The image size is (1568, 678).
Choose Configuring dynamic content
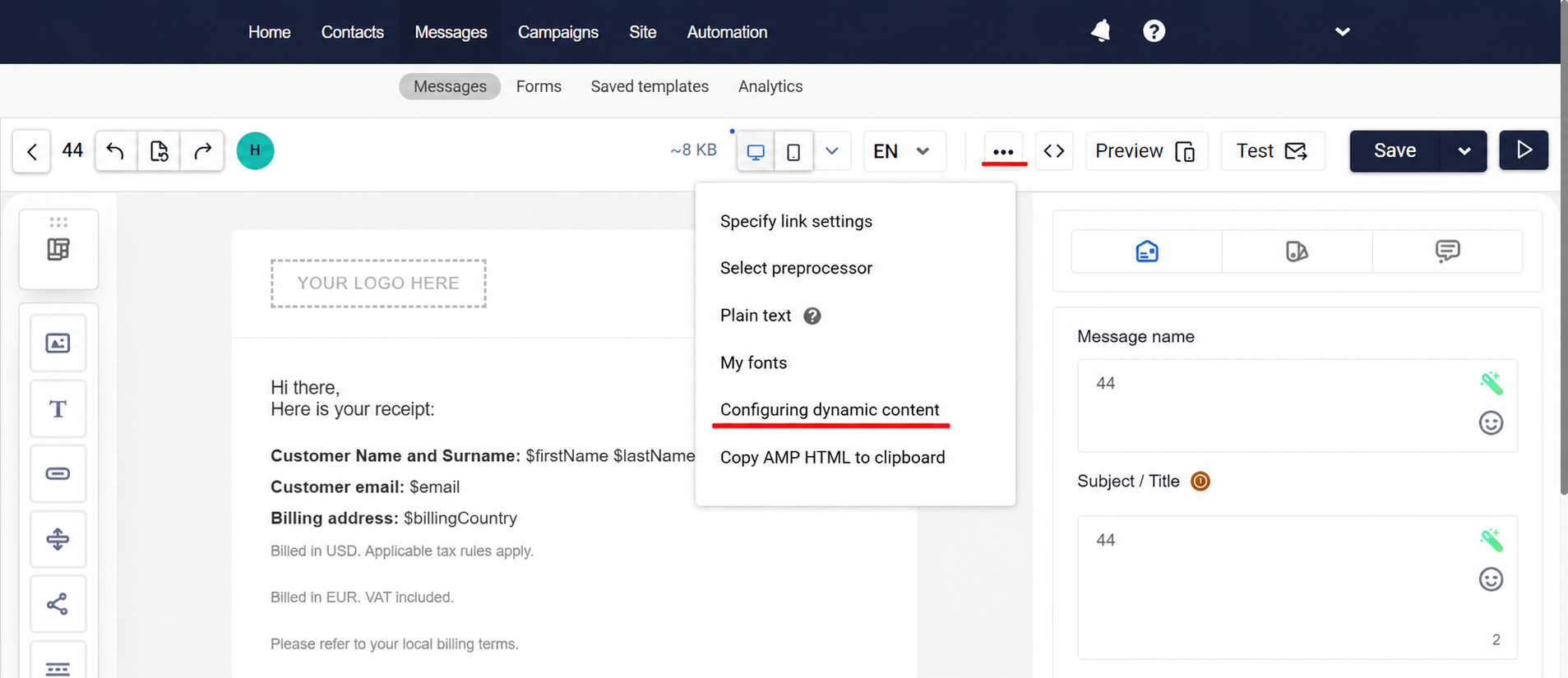coord(830,410)
